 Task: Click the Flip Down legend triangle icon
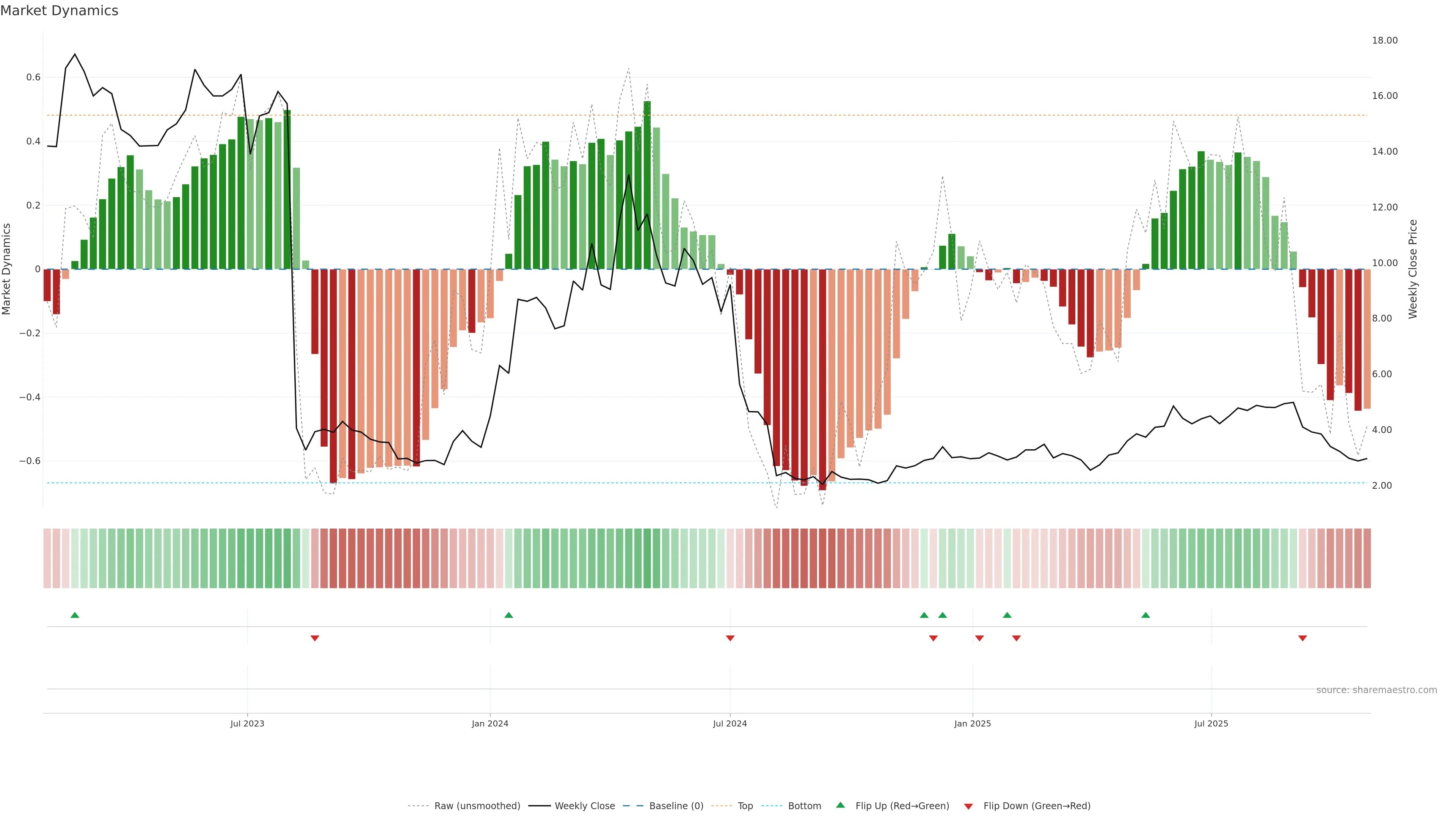click(968, 806)
